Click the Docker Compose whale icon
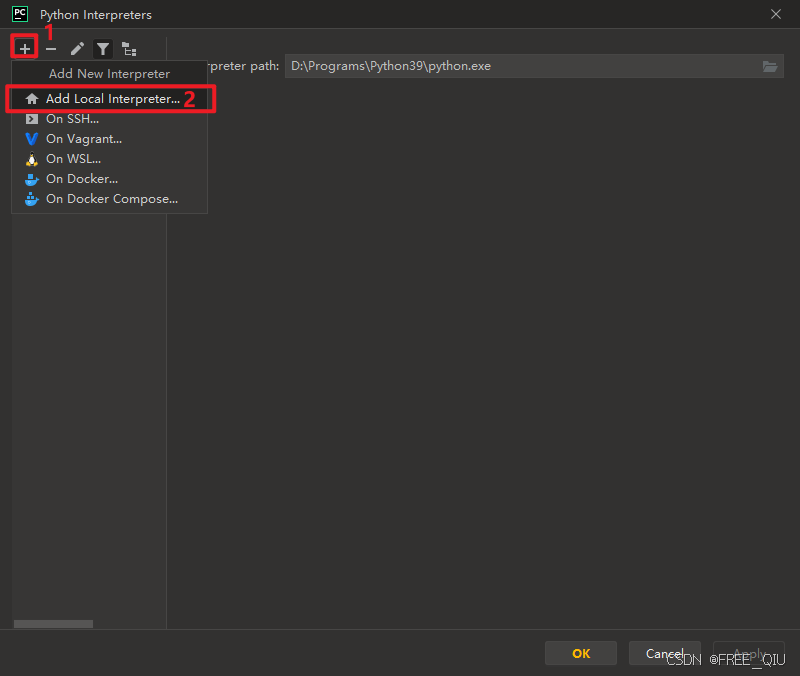Viewport: 800px width, 676px height. coord(32,199)
